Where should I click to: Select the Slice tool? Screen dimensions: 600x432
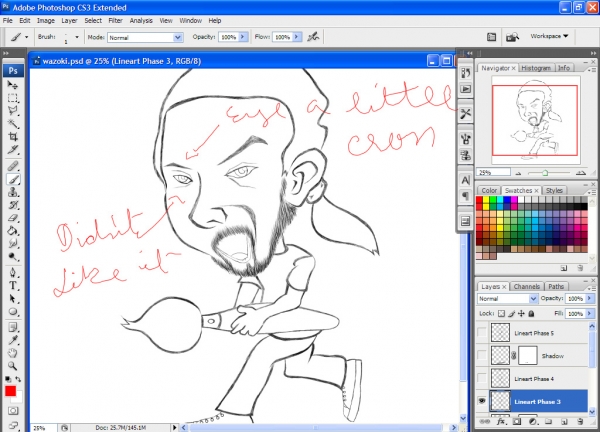(13, 150)
